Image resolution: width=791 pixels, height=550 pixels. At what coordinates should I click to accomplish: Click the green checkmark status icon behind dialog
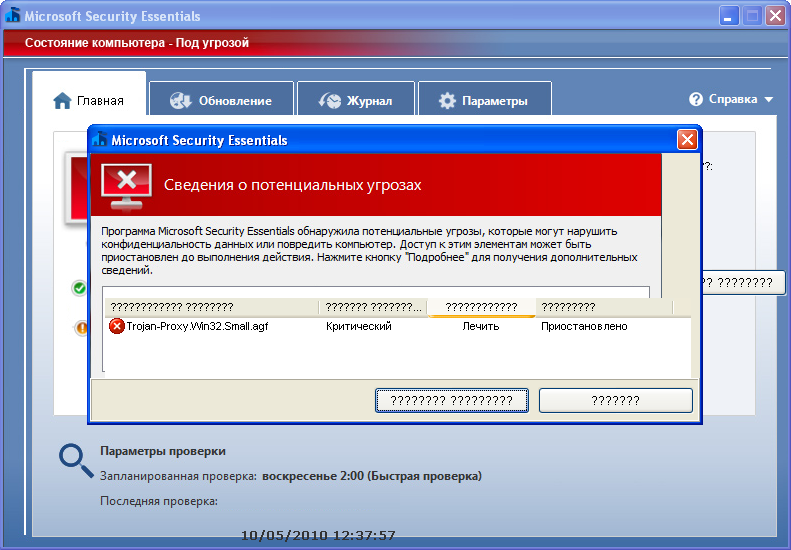click(x=80, y=288)
